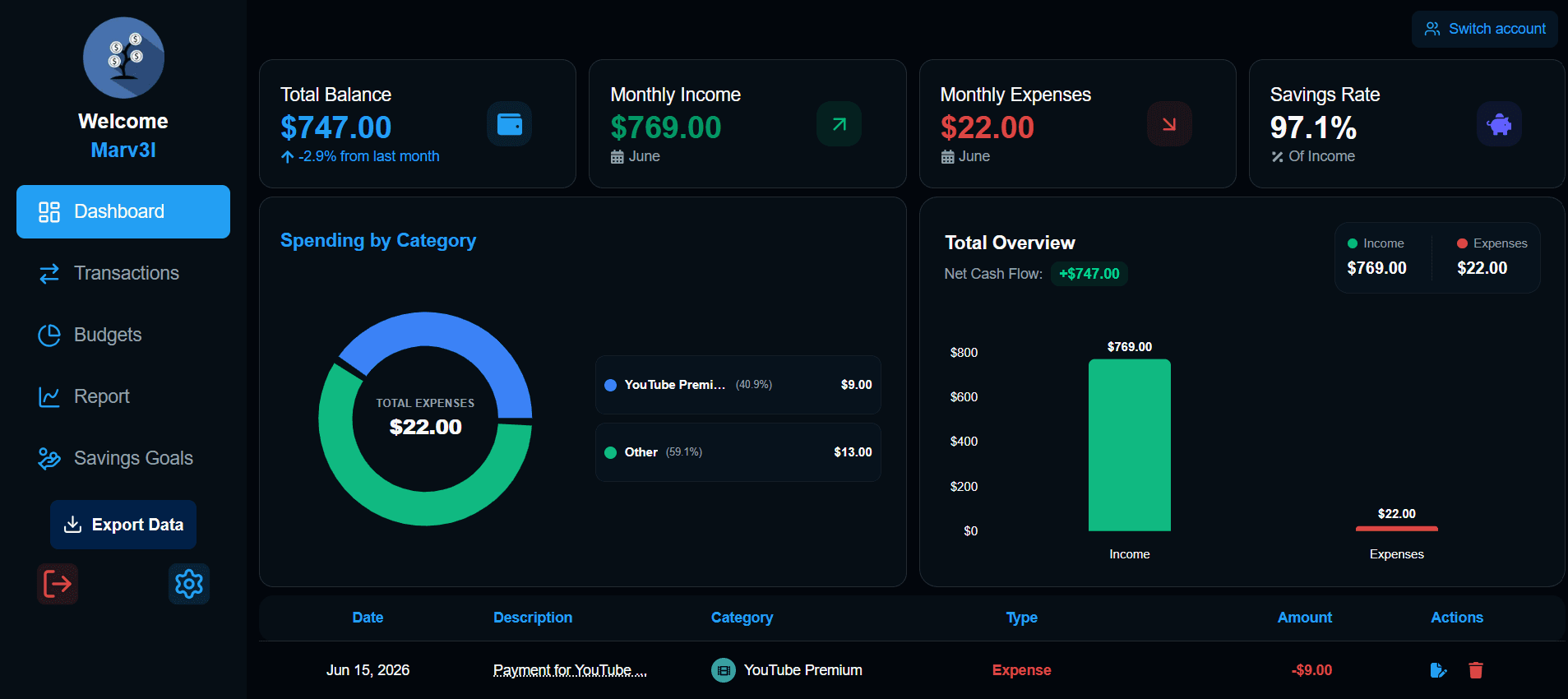This screenshot has width=1568, height=699.
Task: Click the $769.00 Monthly Income value
Action: click(665, 127)
